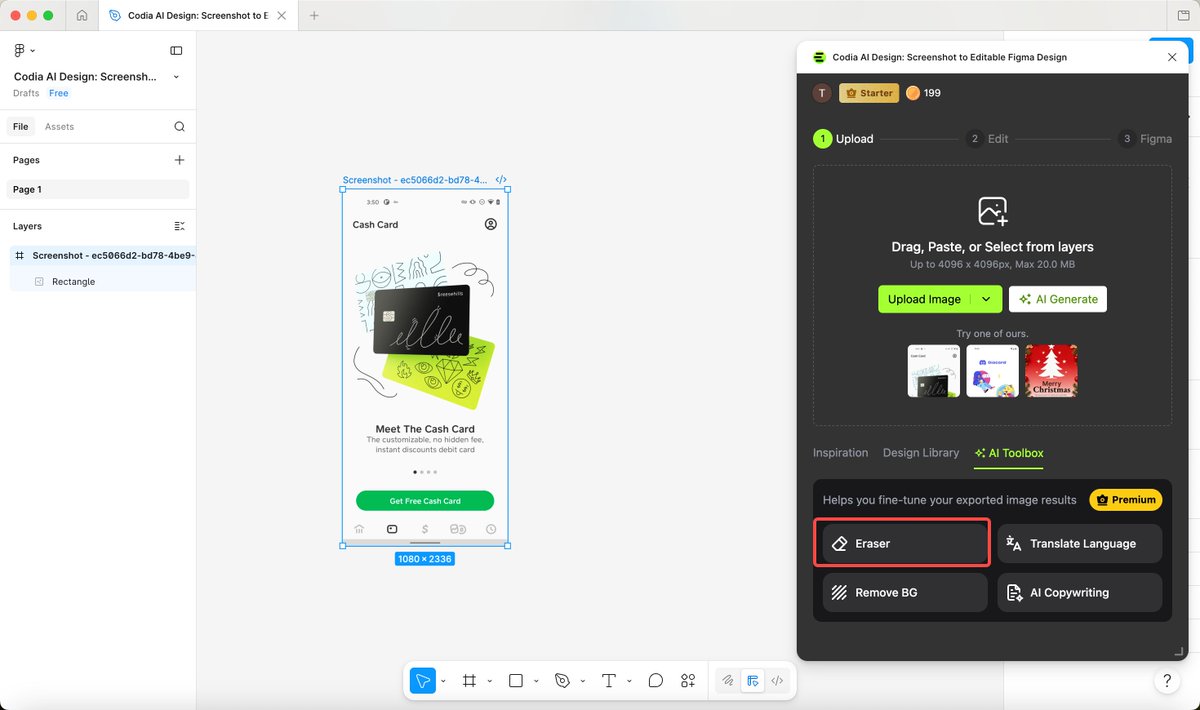Click step 1 Upload

[x=843, y=139]
